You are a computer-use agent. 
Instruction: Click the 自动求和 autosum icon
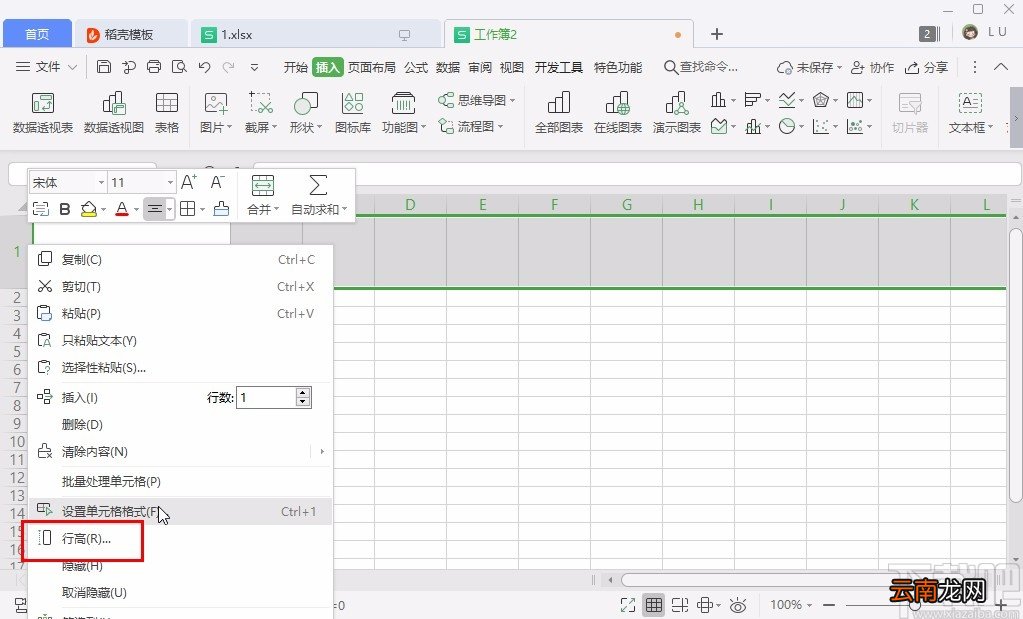point(318,194)
